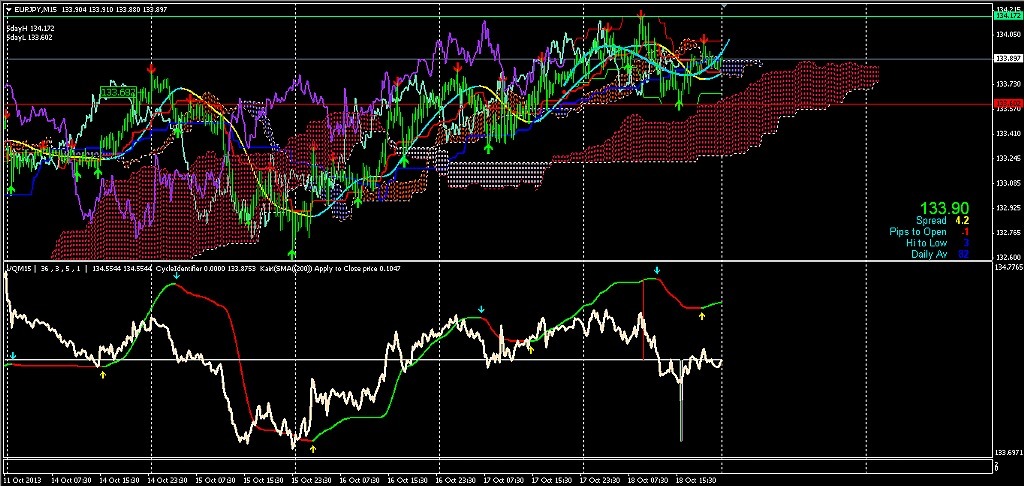Click the triangle before EURJPY,M15

8,9
